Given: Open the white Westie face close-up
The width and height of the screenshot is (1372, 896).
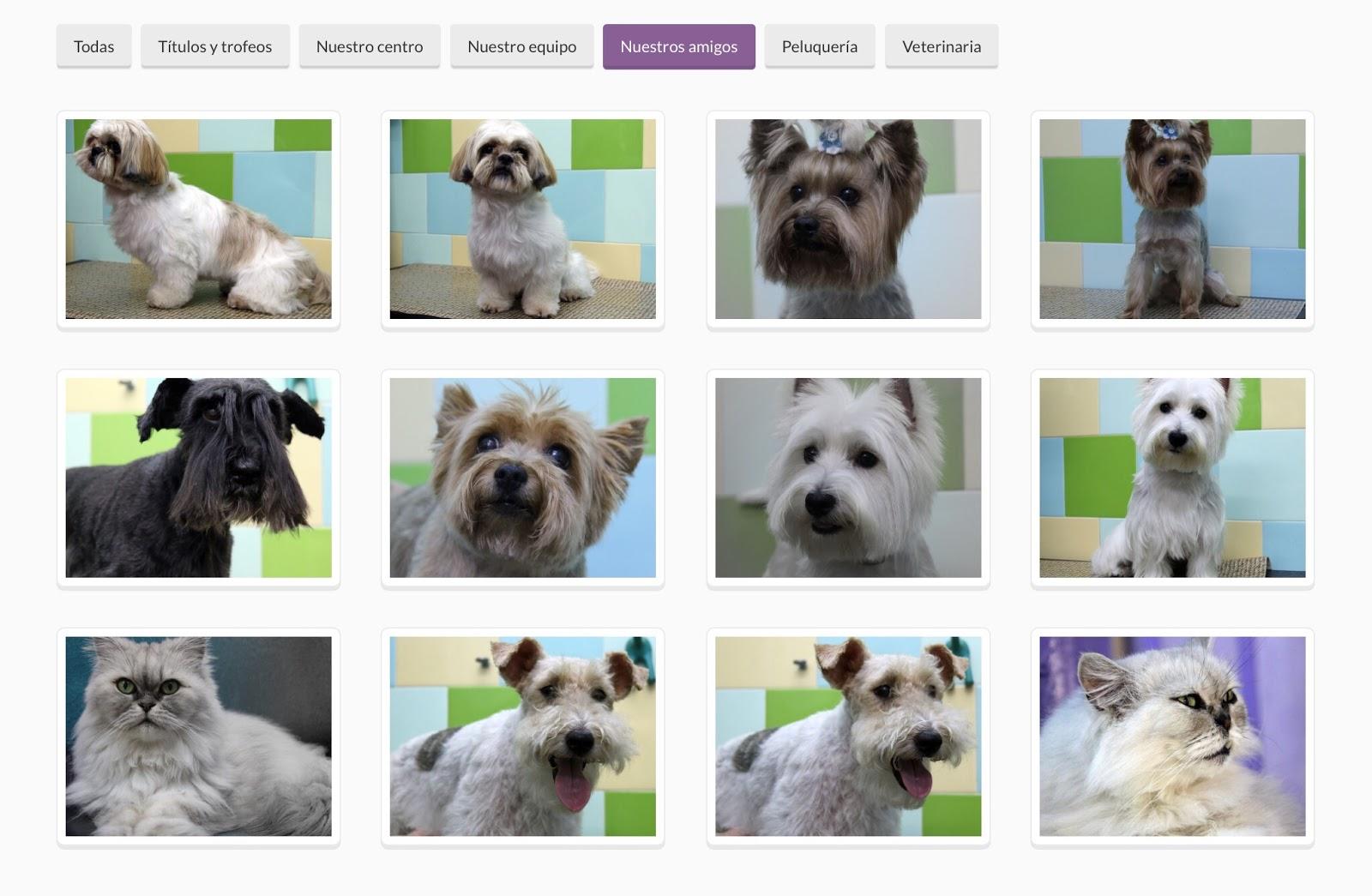Looking at the screenshot, I should [848, 478].
